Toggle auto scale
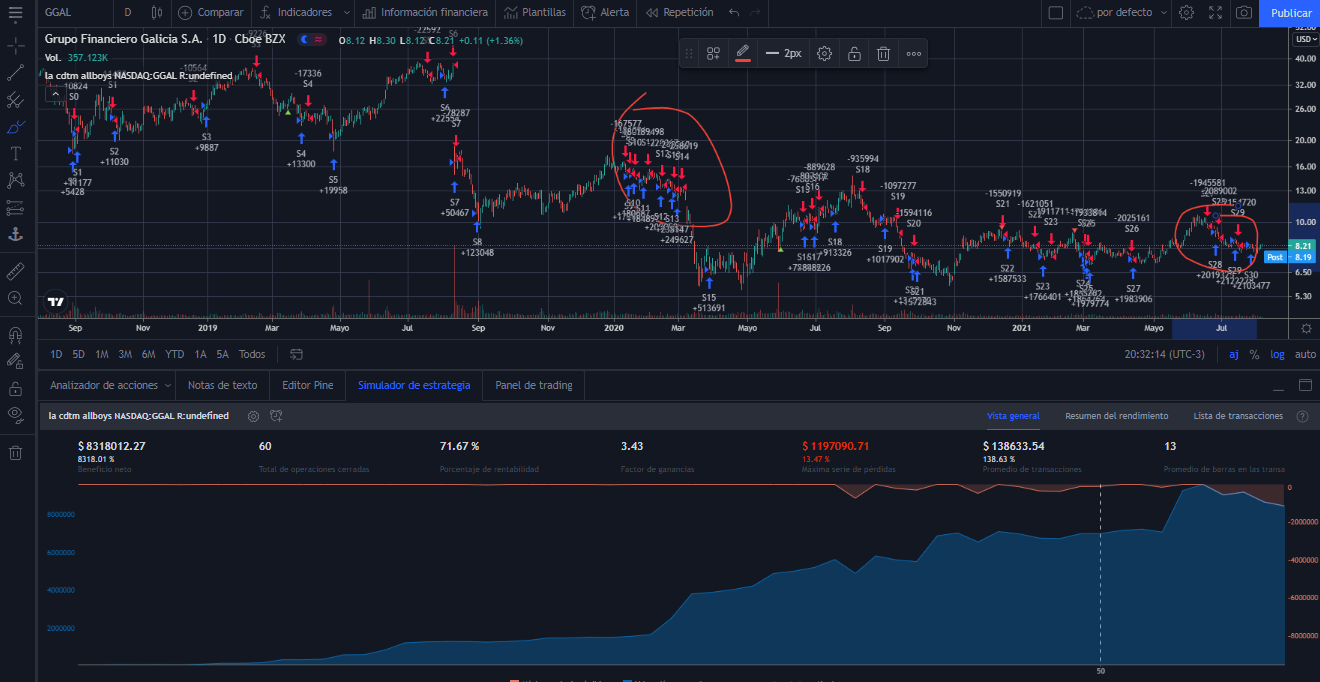 (1305, 354)
